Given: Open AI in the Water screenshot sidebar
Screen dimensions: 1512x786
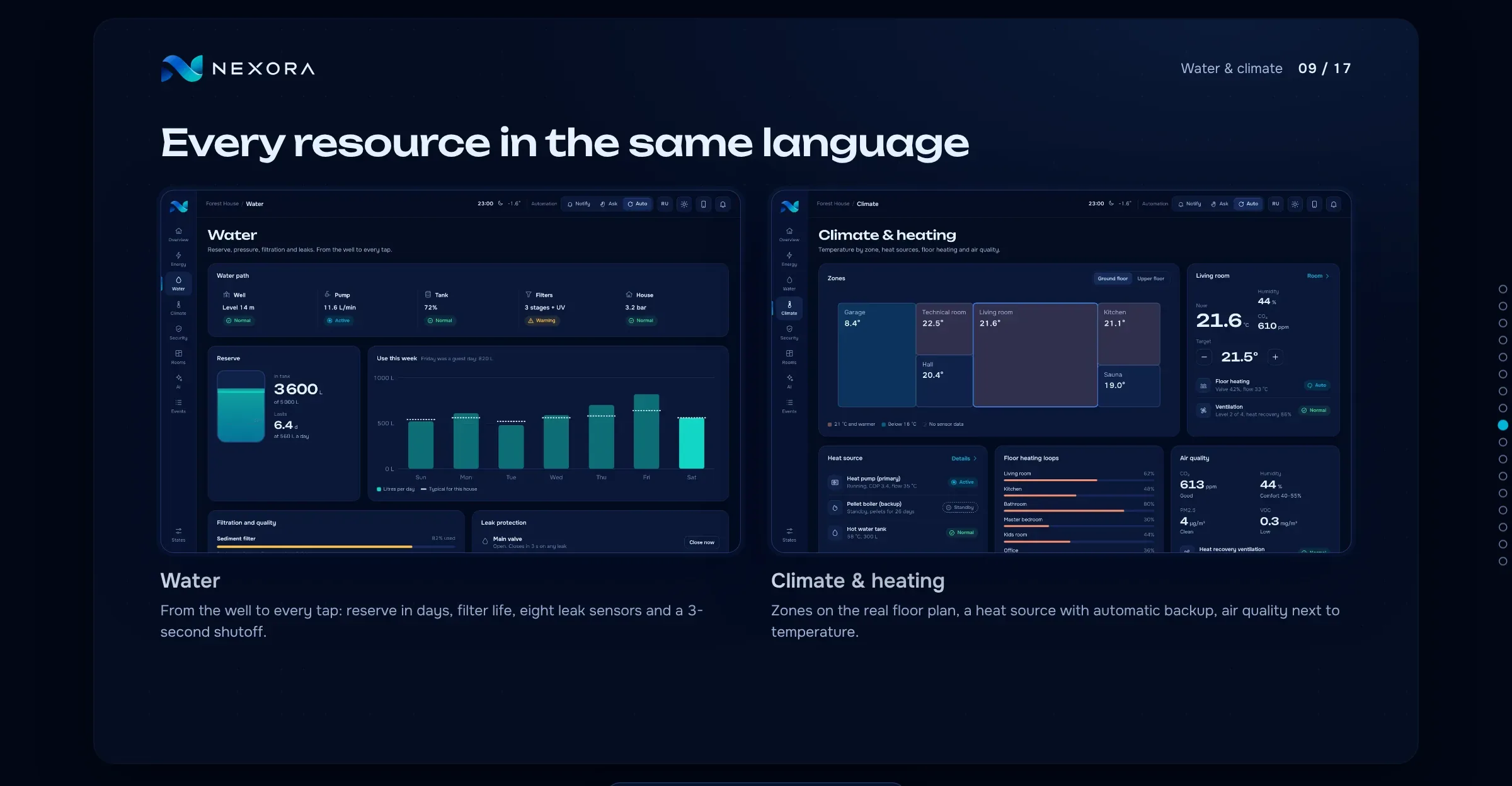Looking at the screenshot, I should tap(178, 382).
